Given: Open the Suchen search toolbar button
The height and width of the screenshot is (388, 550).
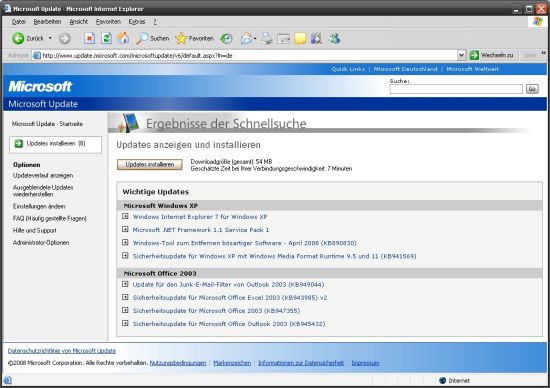Looking at the screenshot, I should point(153,38).
